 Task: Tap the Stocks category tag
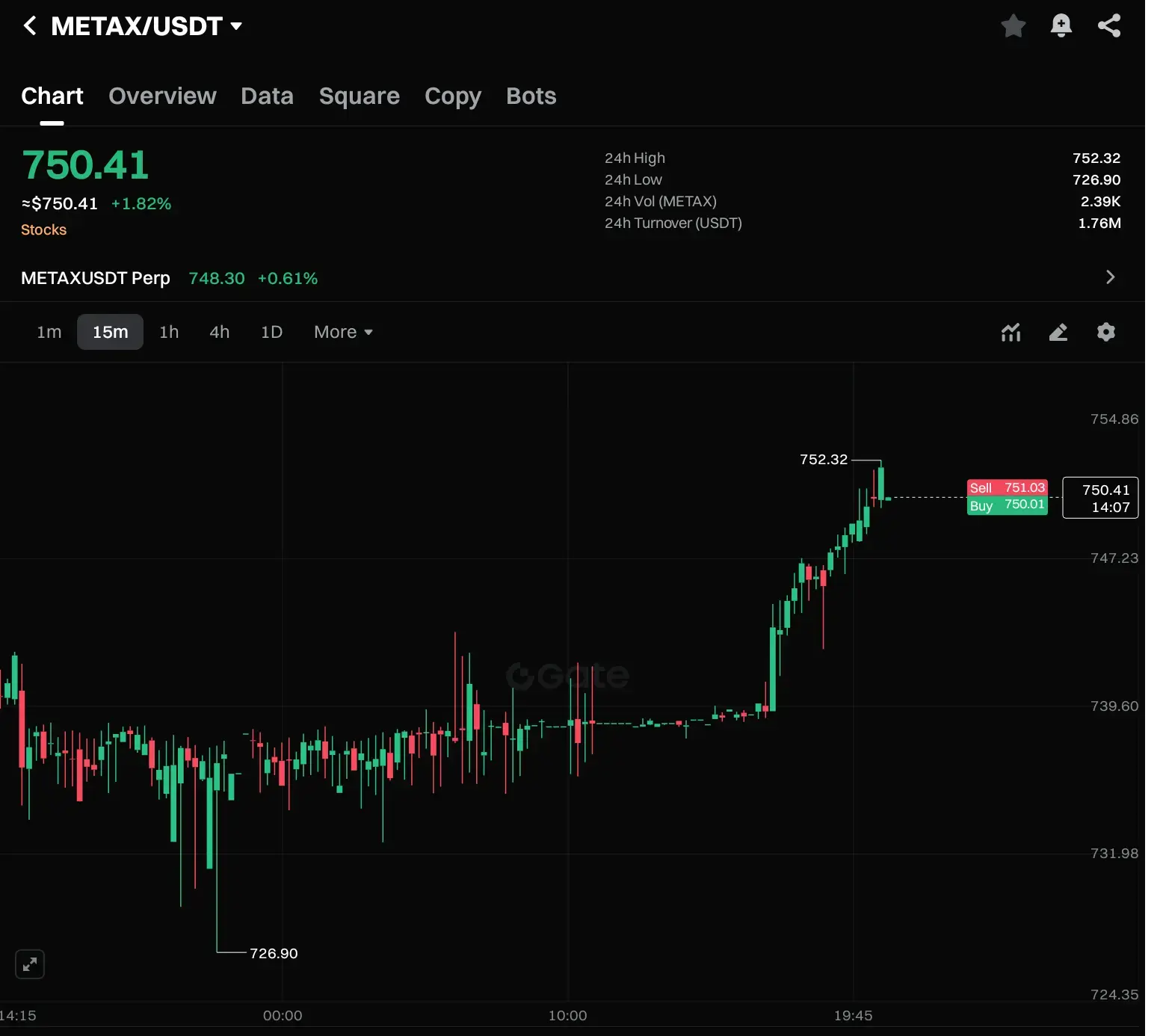(x=44, y=230)
